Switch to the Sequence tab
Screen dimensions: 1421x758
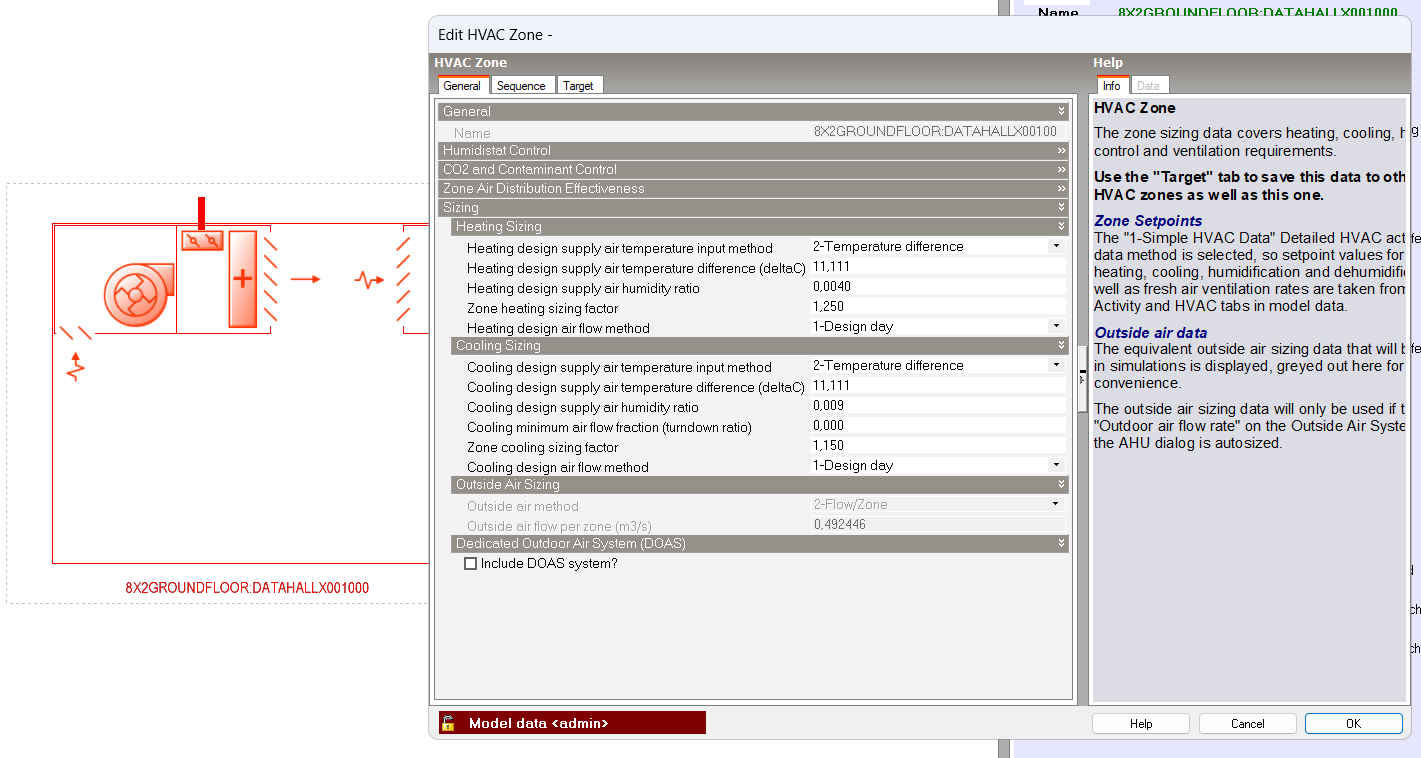coord(521,86)
